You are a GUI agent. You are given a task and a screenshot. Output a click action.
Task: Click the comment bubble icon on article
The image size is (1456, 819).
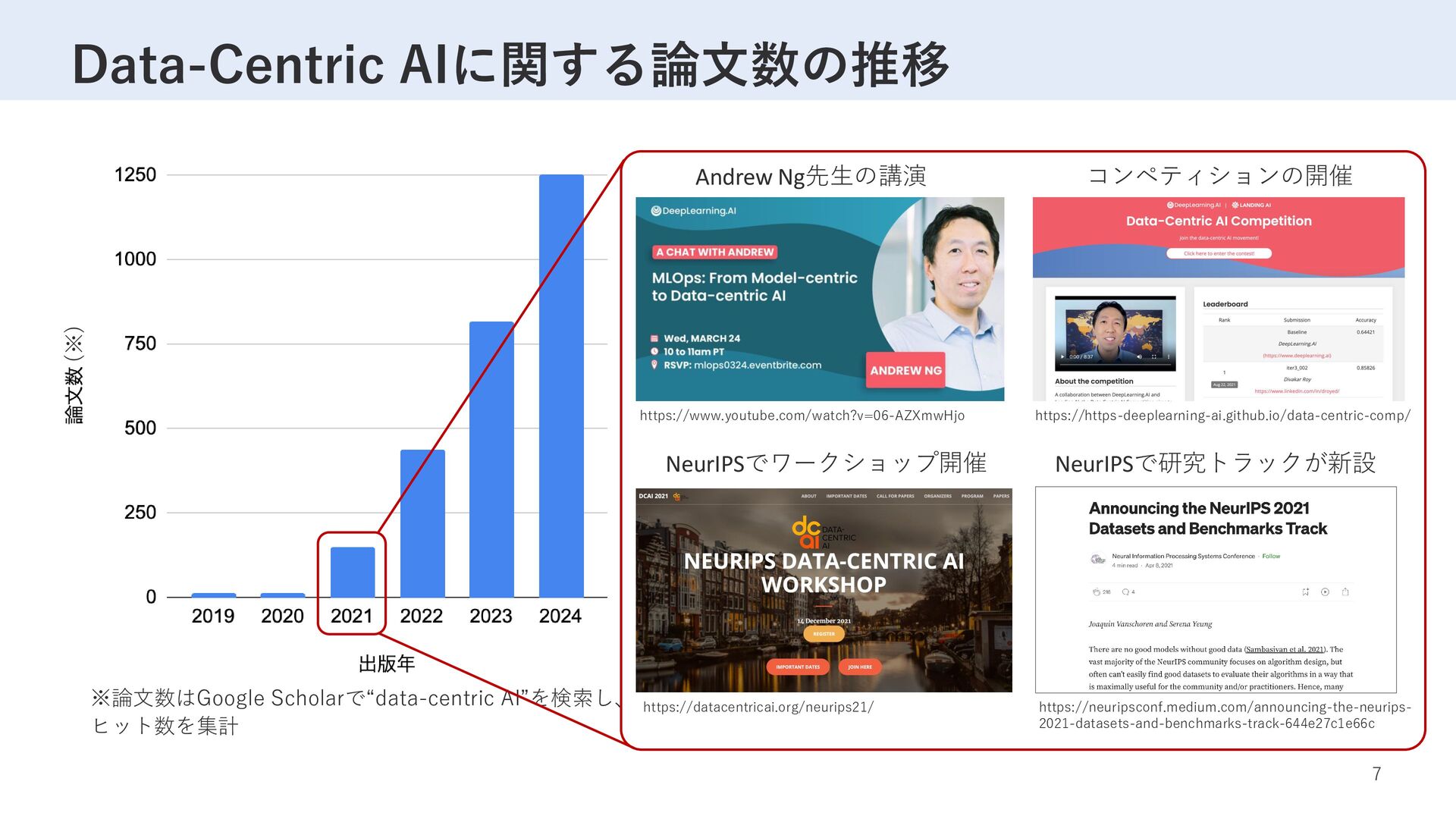1125,591
